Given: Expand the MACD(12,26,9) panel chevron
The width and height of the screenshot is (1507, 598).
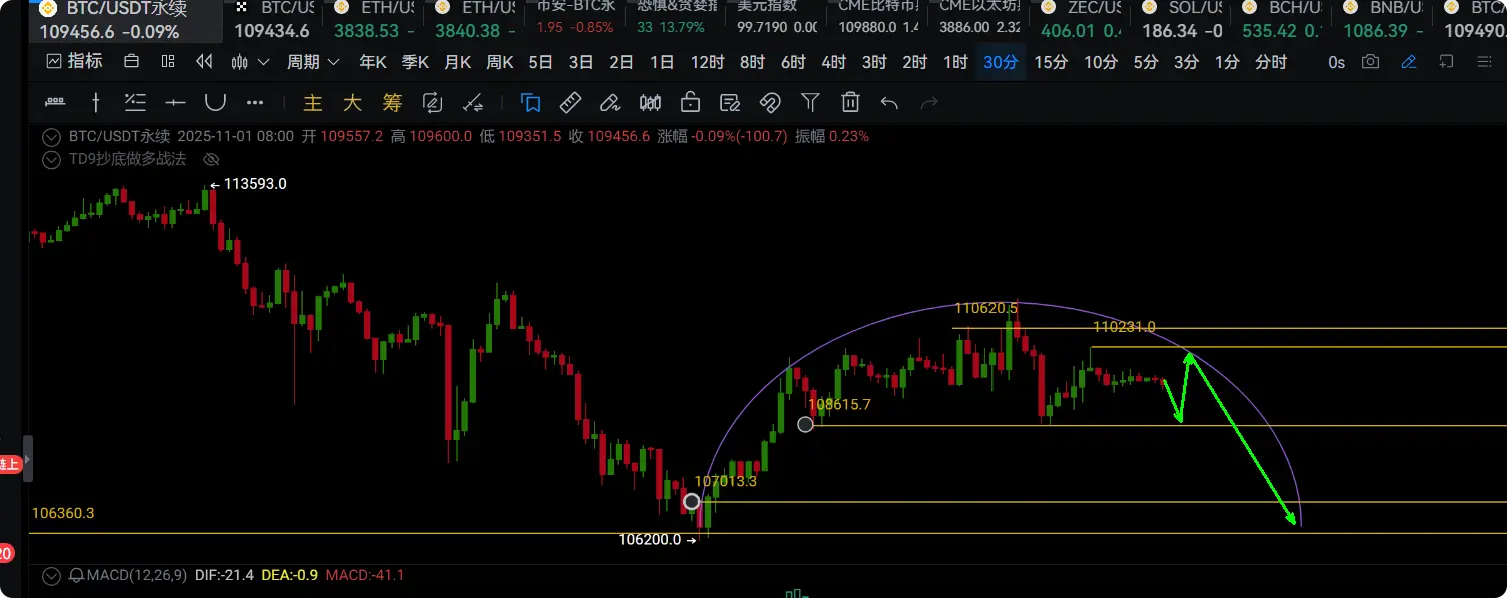Looking at the screenshot, I should 51,576.
